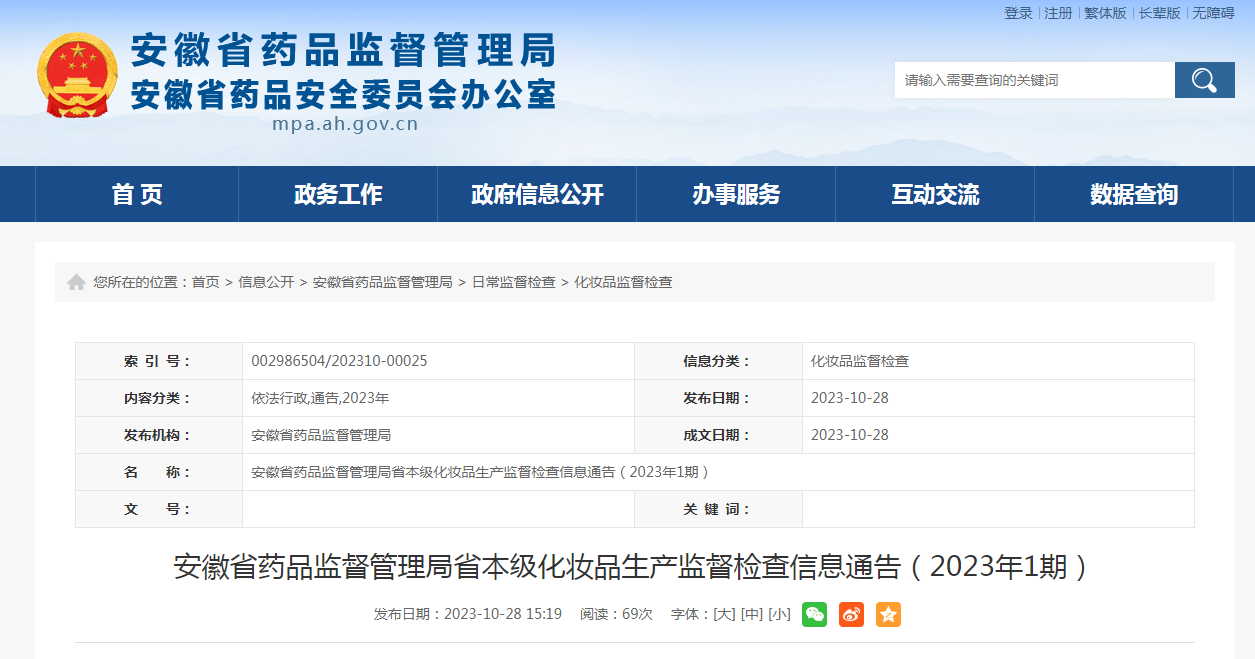Click the site title 安徽省药品监督管理局
1255x659 pixels.
[x=343, y=49]
